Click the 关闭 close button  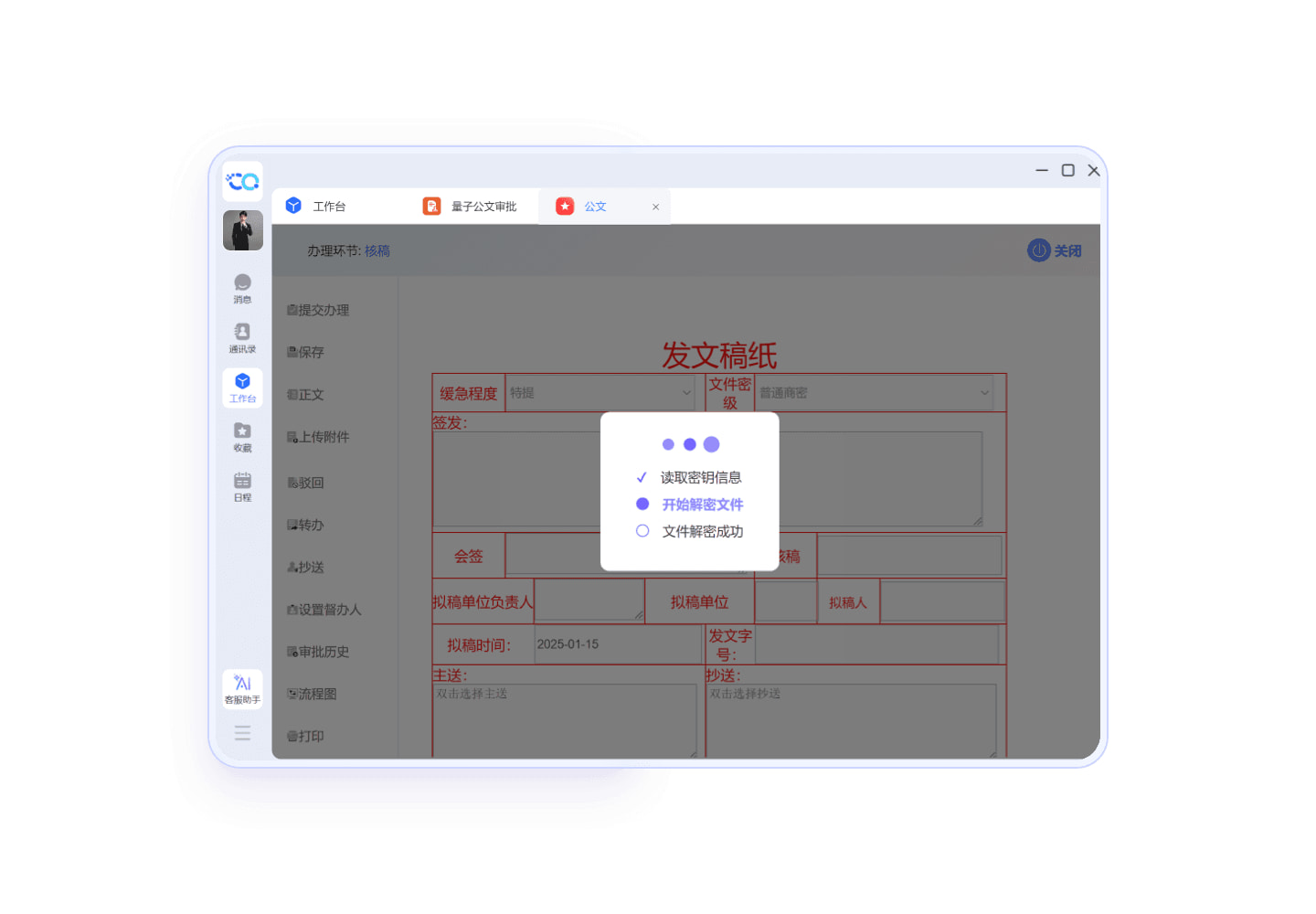(1055, 250)
